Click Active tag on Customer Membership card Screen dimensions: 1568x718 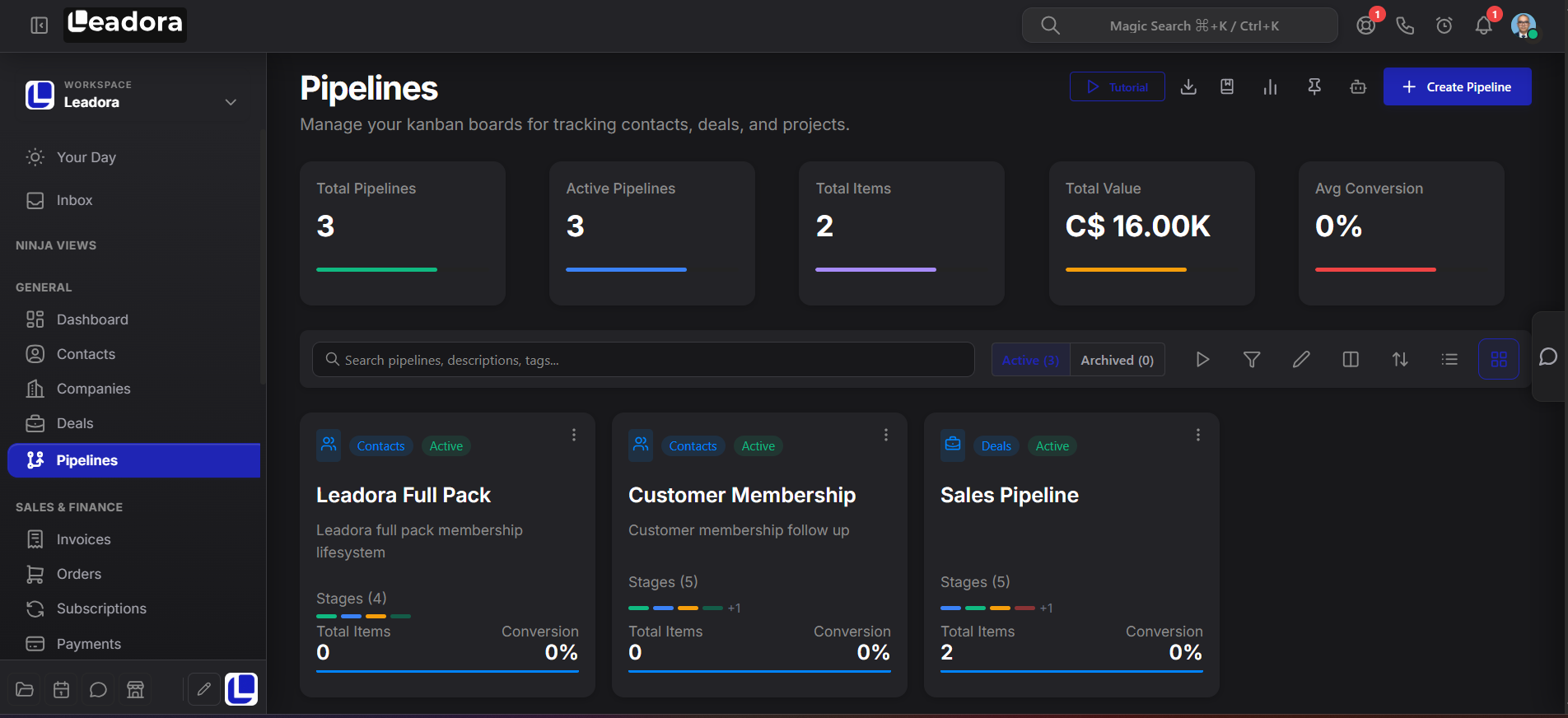tap(758, 445)
